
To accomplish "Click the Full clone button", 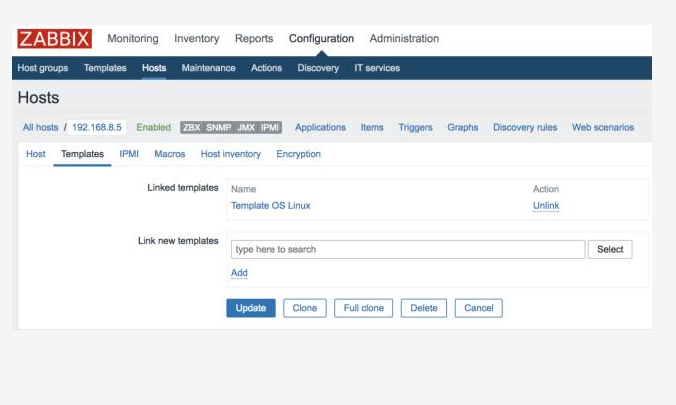I will (363, 308).
